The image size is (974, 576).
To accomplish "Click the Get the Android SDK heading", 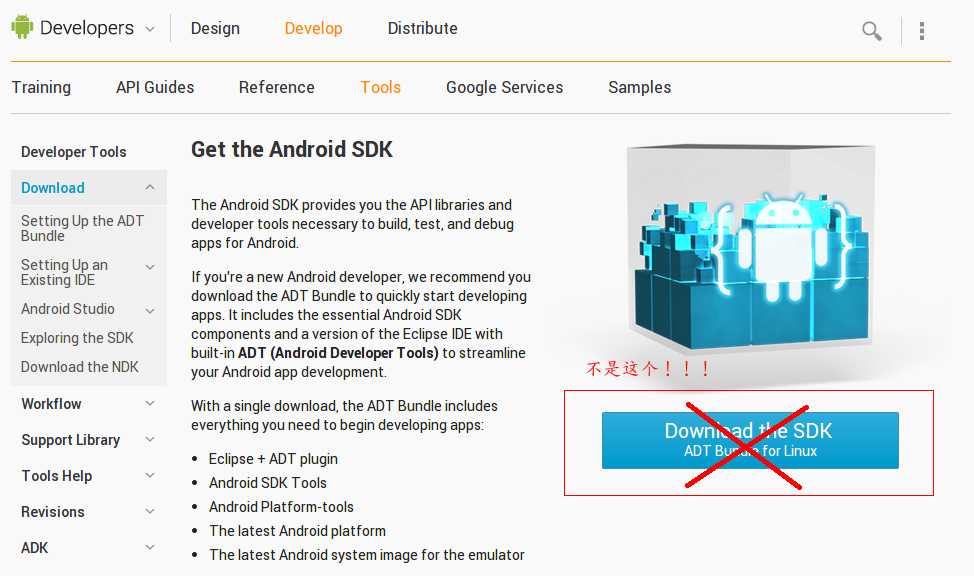I will [x=292, y=150].
